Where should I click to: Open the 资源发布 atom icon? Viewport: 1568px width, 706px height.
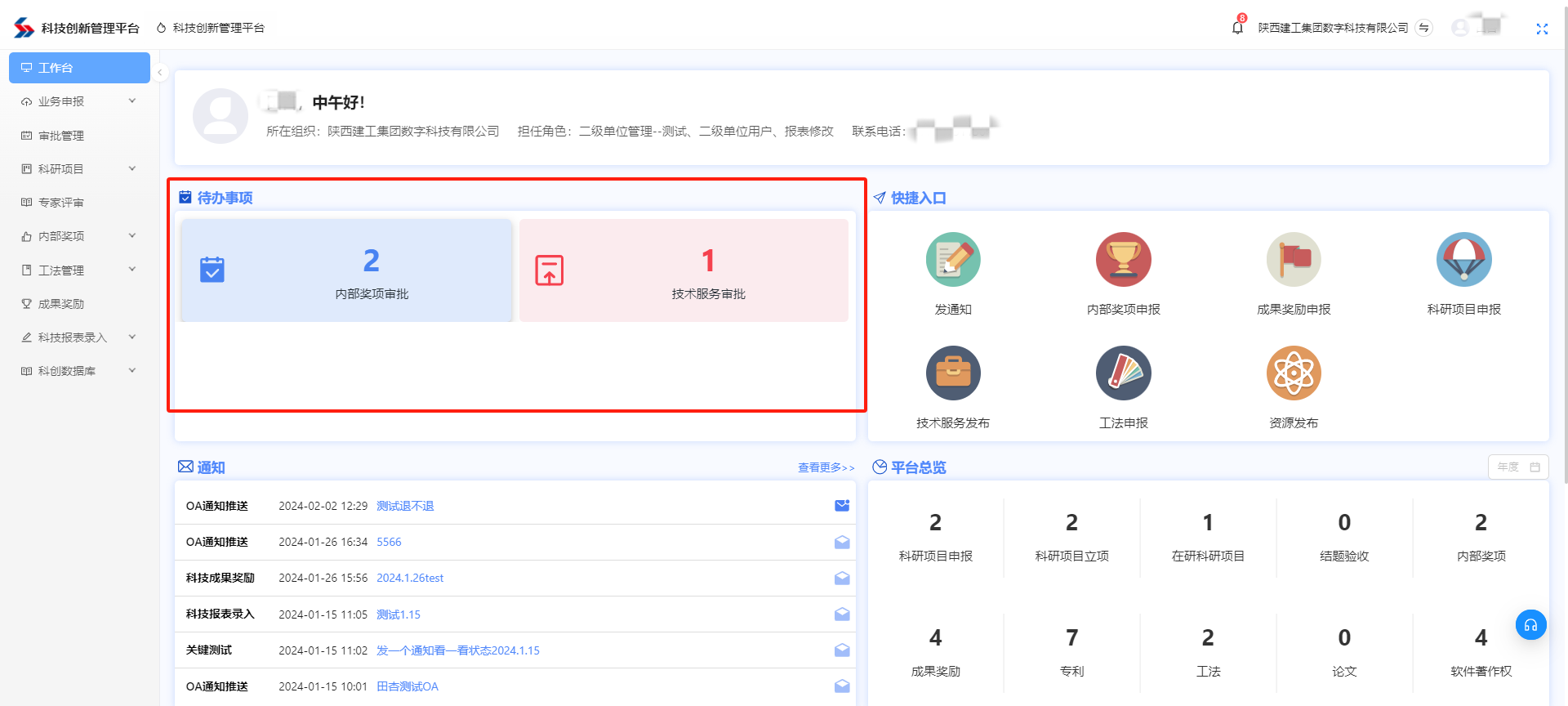click(1294, 373)
